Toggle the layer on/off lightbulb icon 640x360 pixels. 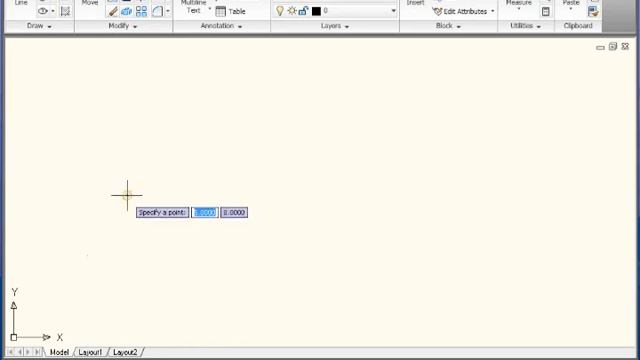point(280,11)
